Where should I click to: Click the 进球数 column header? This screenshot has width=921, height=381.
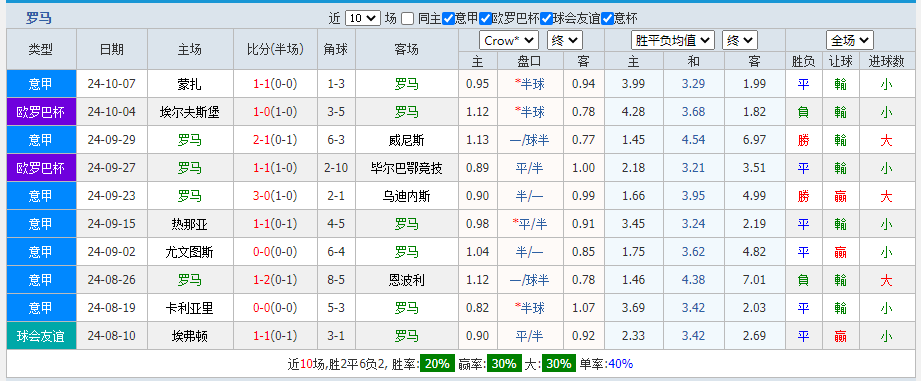tap(886, 61)
